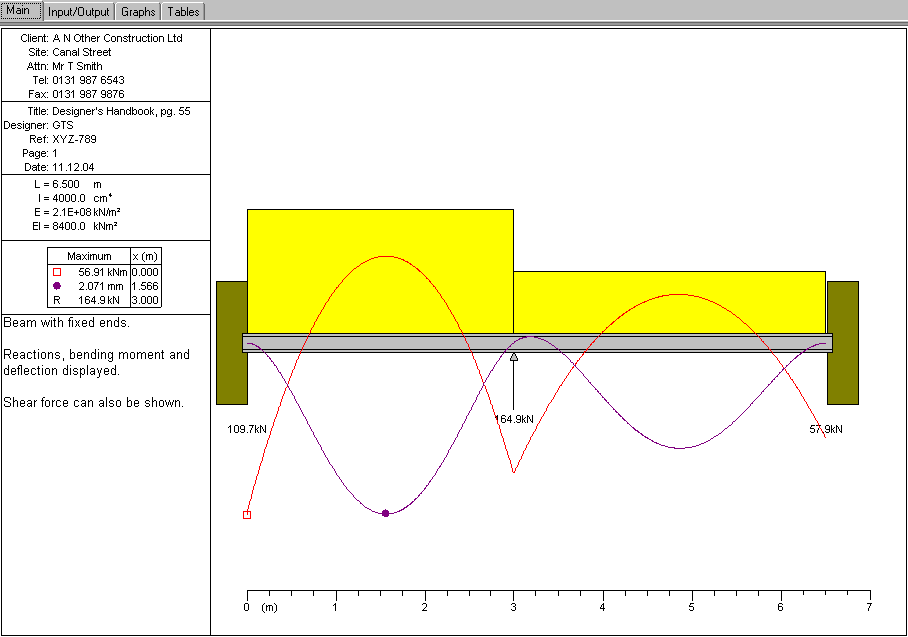The height and width of the screenshot is (637, 908).
Task: Click the red square maximum moment marker on the curve
Action: click(247, 515)
